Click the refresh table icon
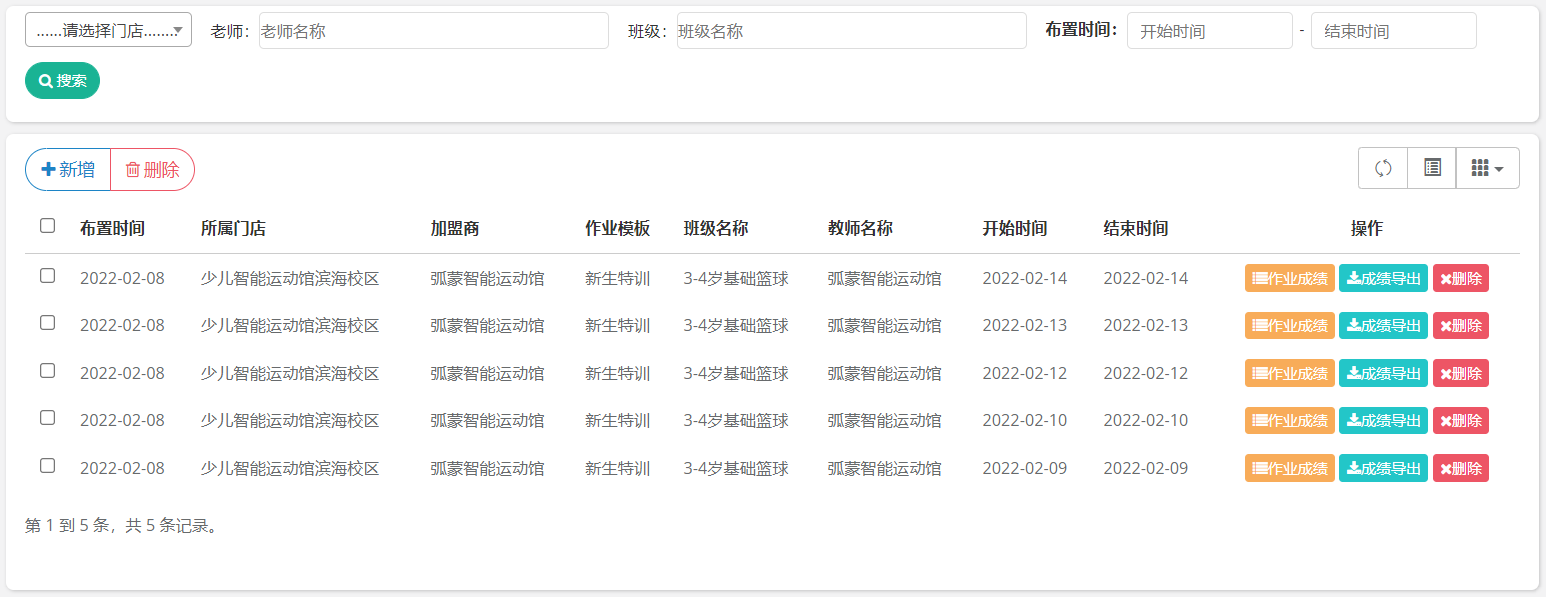This screenshot has height=597, width=1546. tap(1382, 168)
